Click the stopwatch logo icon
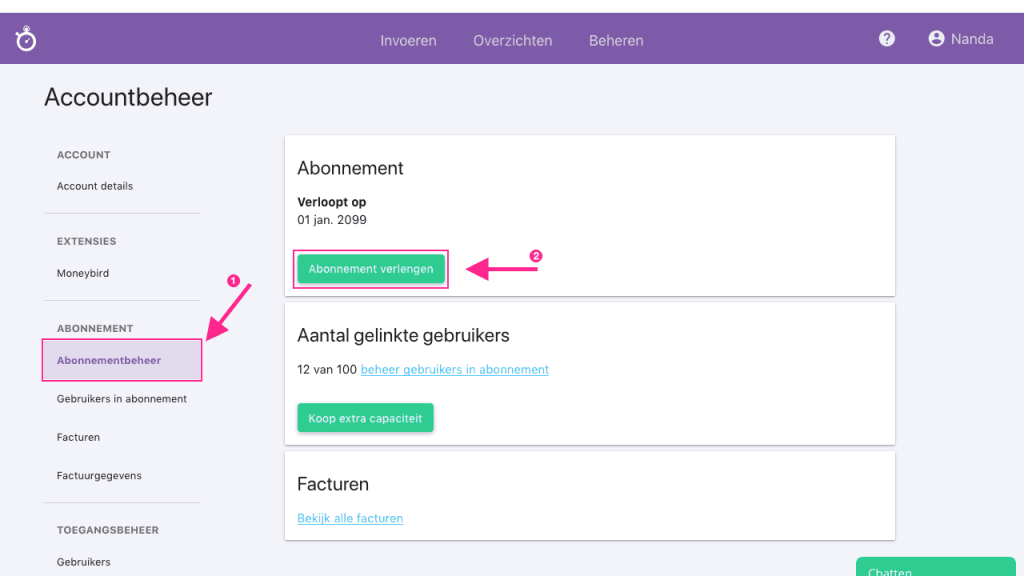 click(x=25, y=39)
